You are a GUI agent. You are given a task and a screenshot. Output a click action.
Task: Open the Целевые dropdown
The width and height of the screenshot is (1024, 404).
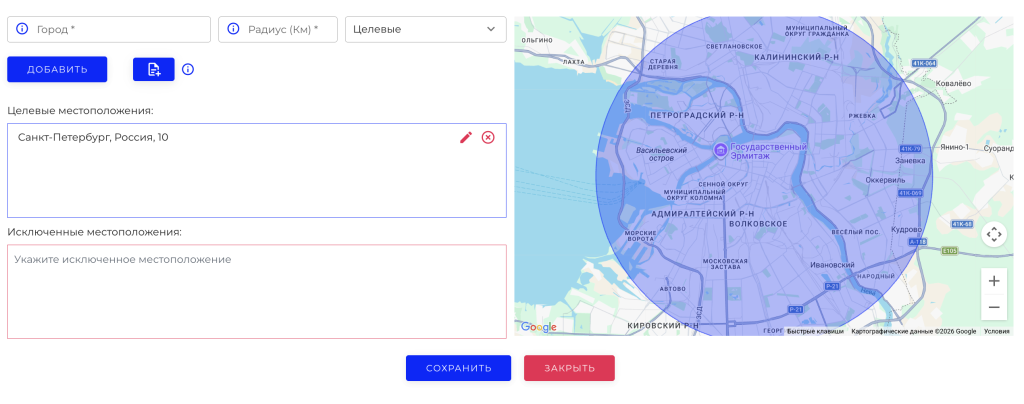pyautogui.click(x=425, y=29)
